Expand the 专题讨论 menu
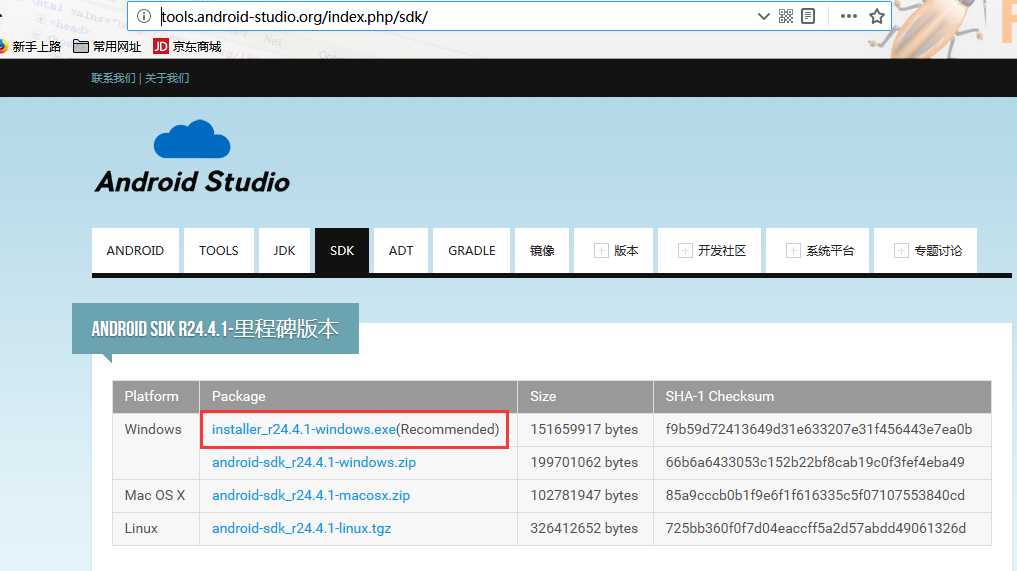The width and height of the screenshot is (1017, 571). [927, 250]
